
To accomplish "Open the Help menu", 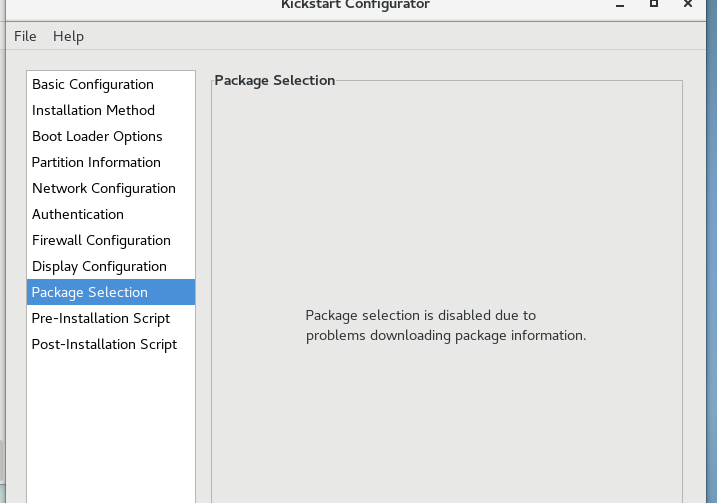I will 68,36.
